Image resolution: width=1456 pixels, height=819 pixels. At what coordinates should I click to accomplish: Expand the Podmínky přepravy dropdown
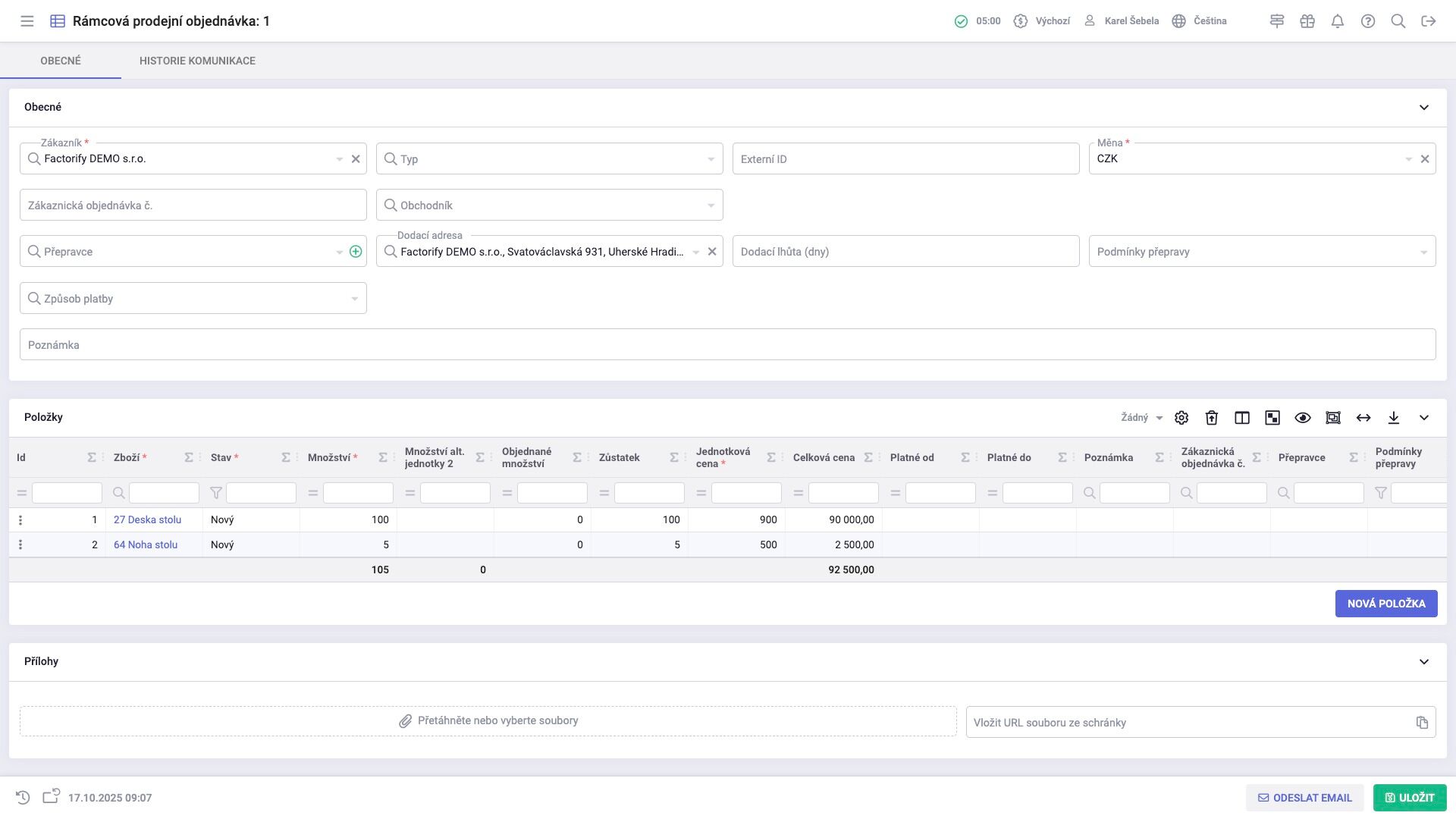1262,252
